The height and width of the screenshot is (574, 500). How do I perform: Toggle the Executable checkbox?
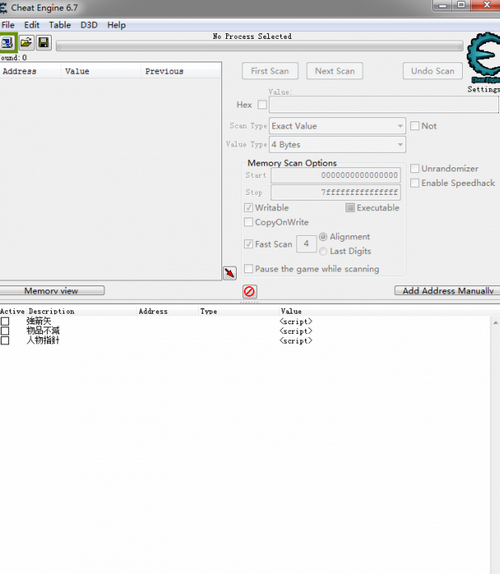pos(350,208)
